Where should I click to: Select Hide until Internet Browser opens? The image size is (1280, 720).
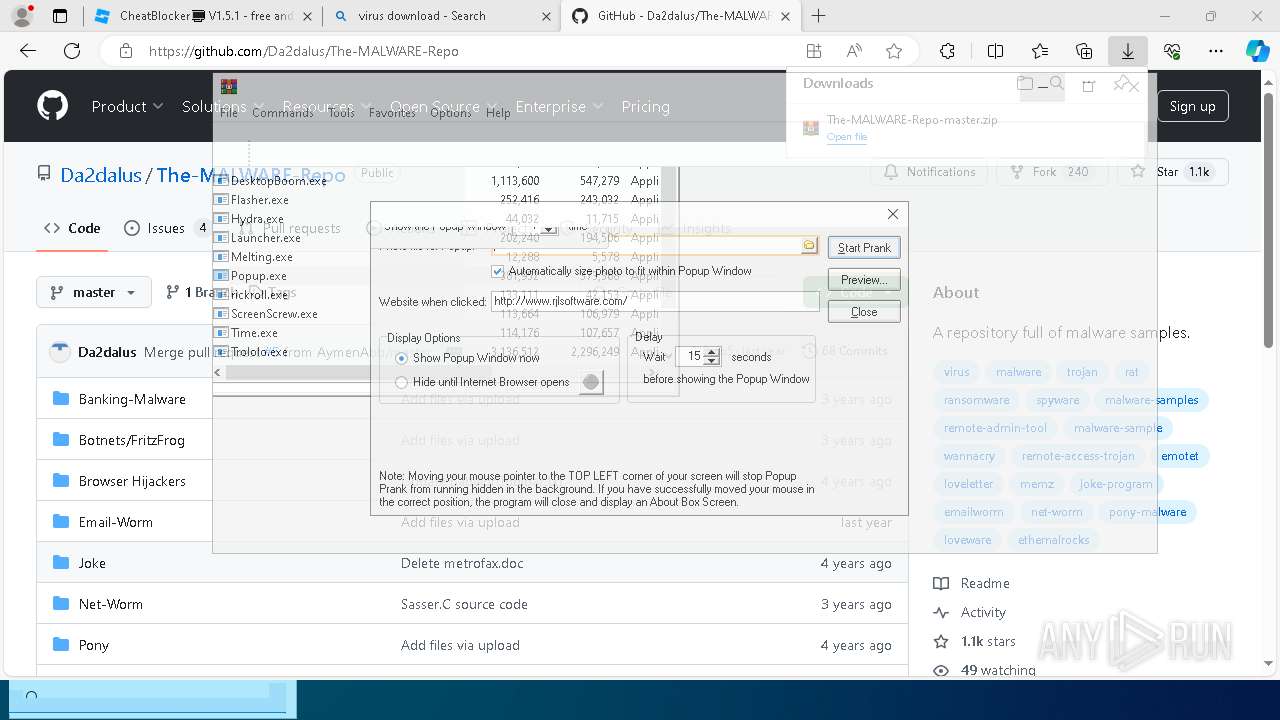[x=402, y=382]
